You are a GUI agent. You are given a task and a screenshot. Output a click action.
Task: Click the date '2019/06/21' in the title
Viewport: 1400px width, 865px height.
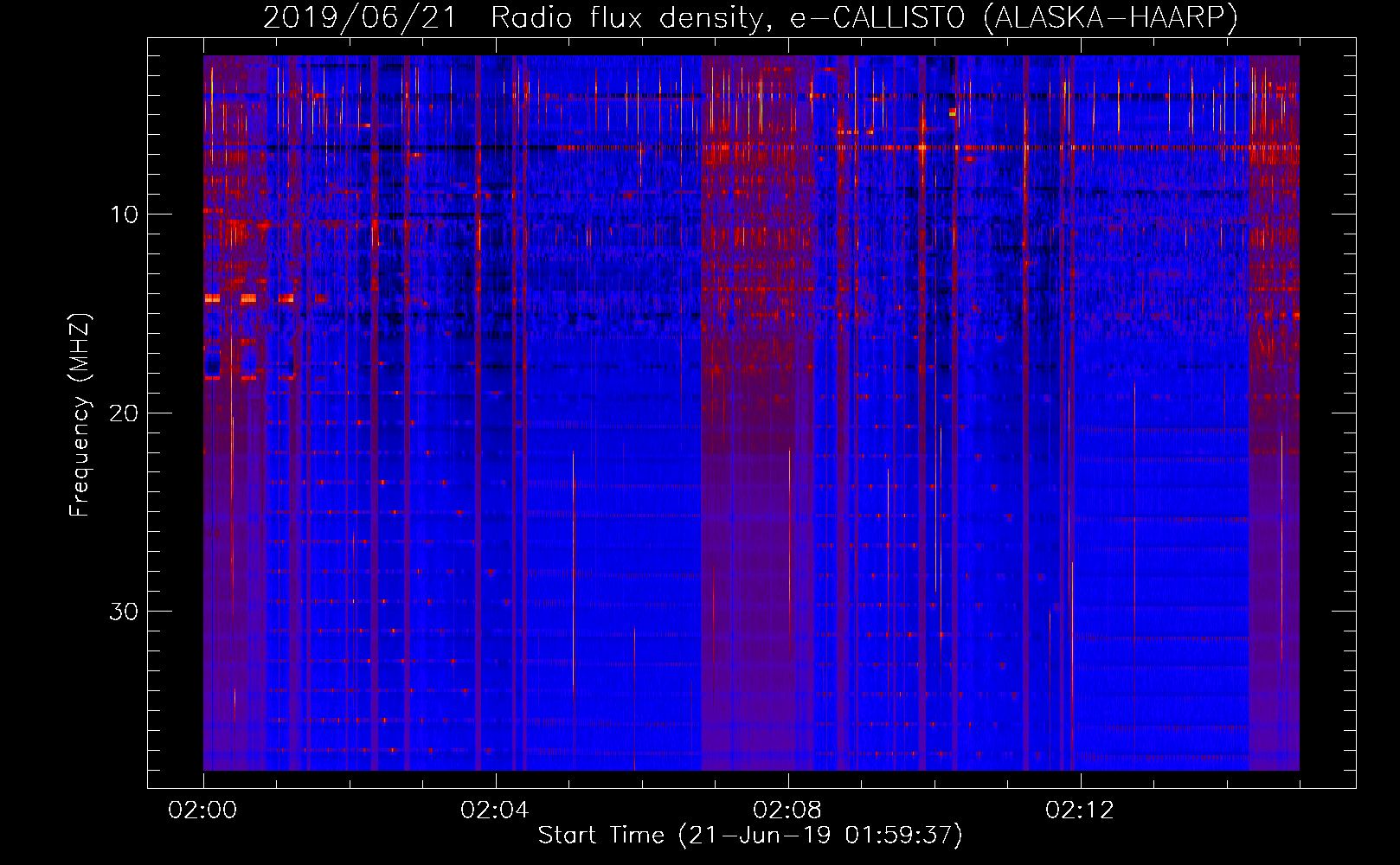click(x=359, y=18)
